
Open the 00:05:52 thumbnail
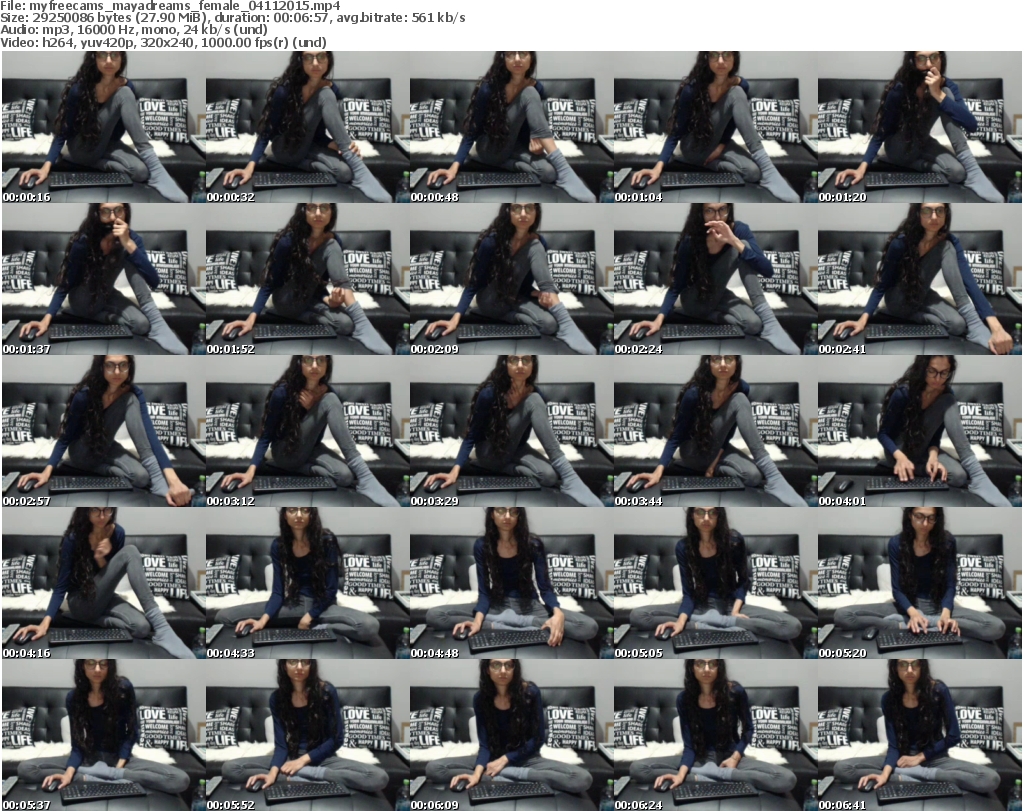point(308,735)
